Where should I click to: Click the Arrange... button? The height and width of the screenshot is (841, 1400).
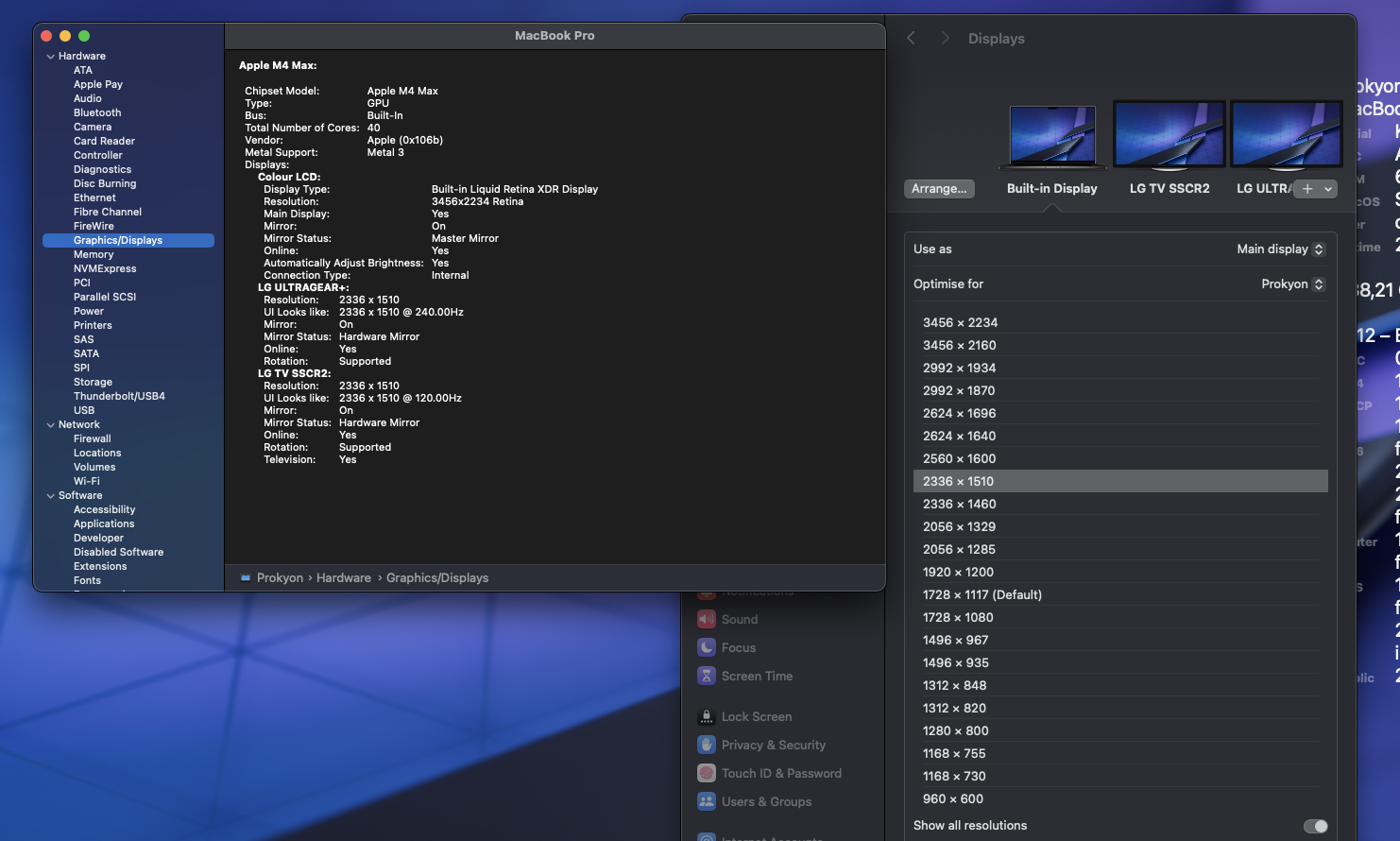(939, 189)
